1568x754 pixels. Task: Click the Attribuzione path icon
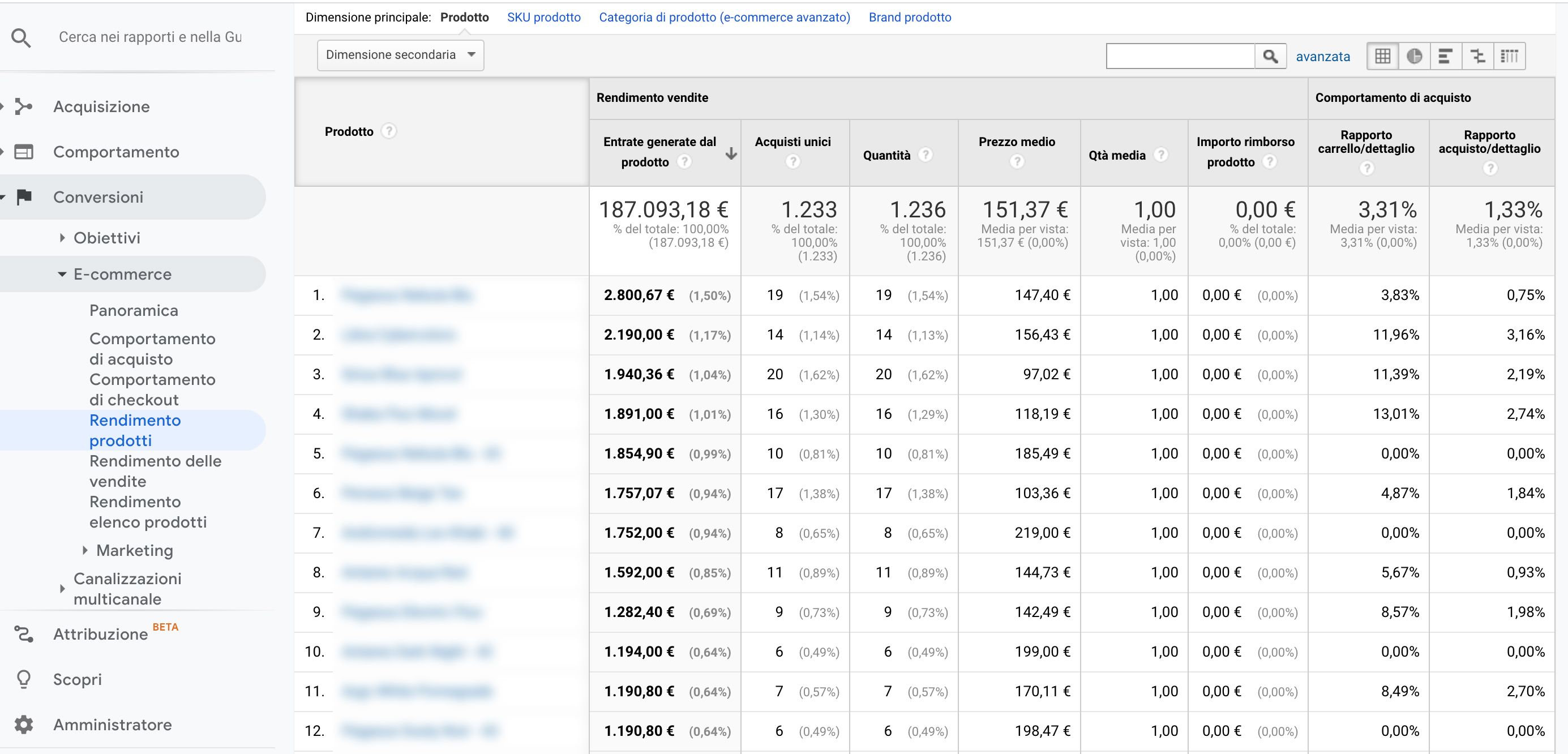(24, 634)
